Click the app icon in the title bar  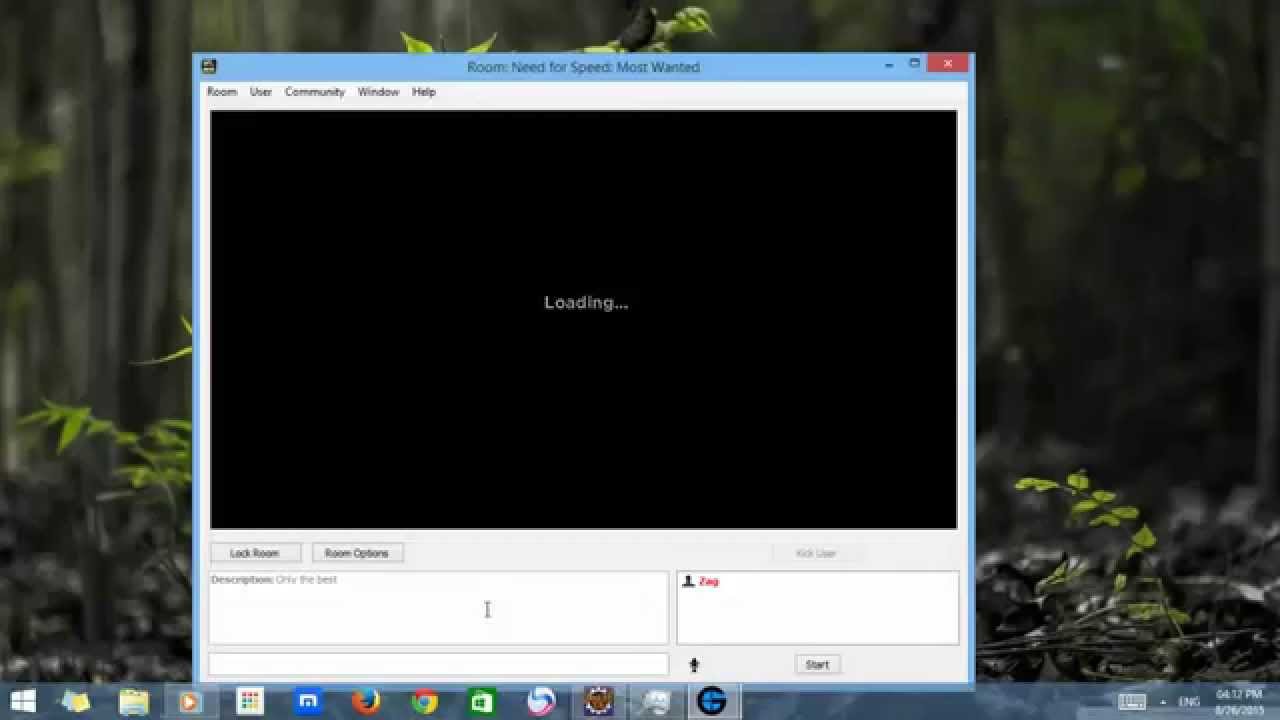[209, 67]
